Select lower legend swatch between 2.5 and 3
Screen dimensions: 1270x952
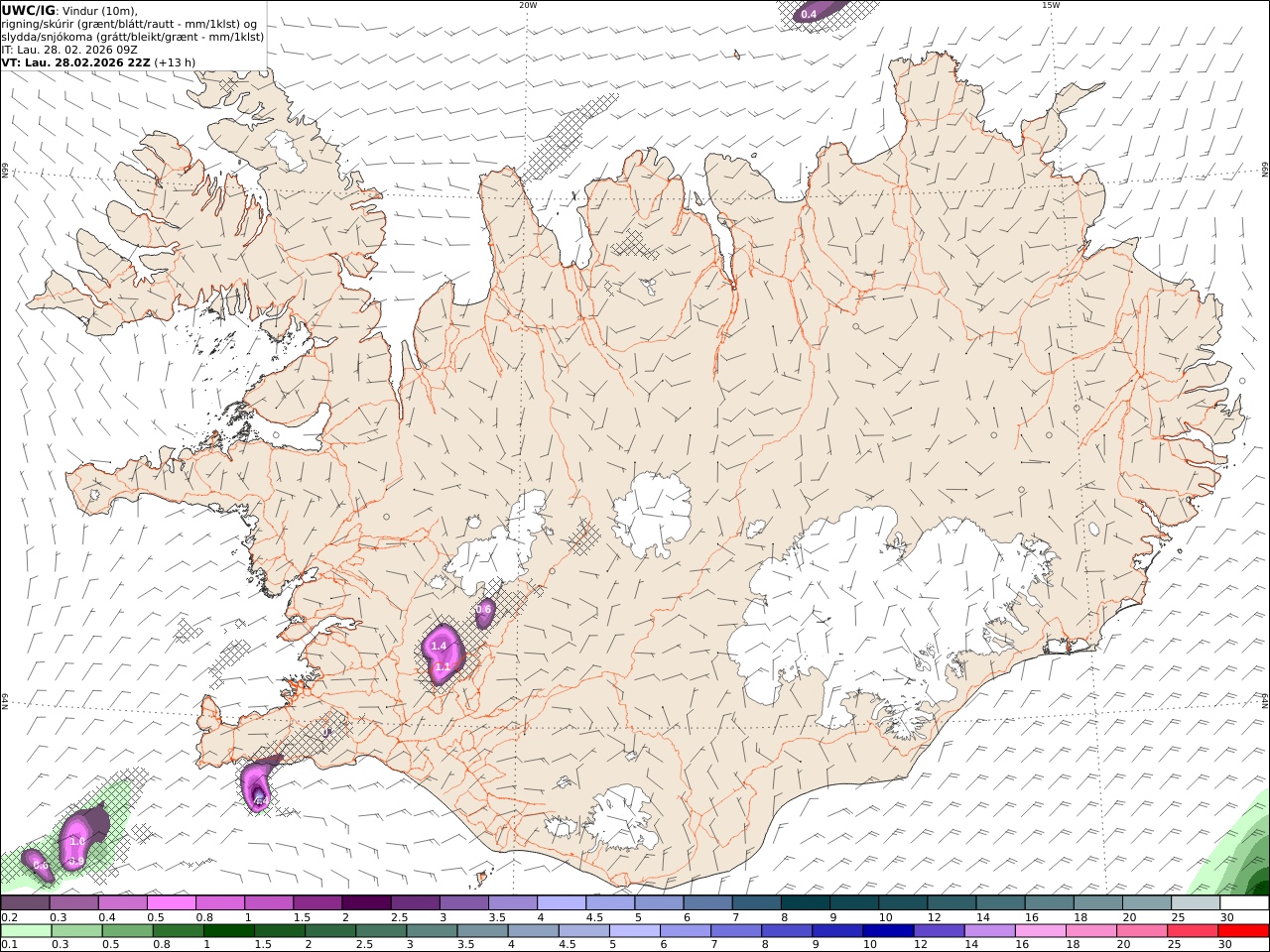[x=380, y=931]
